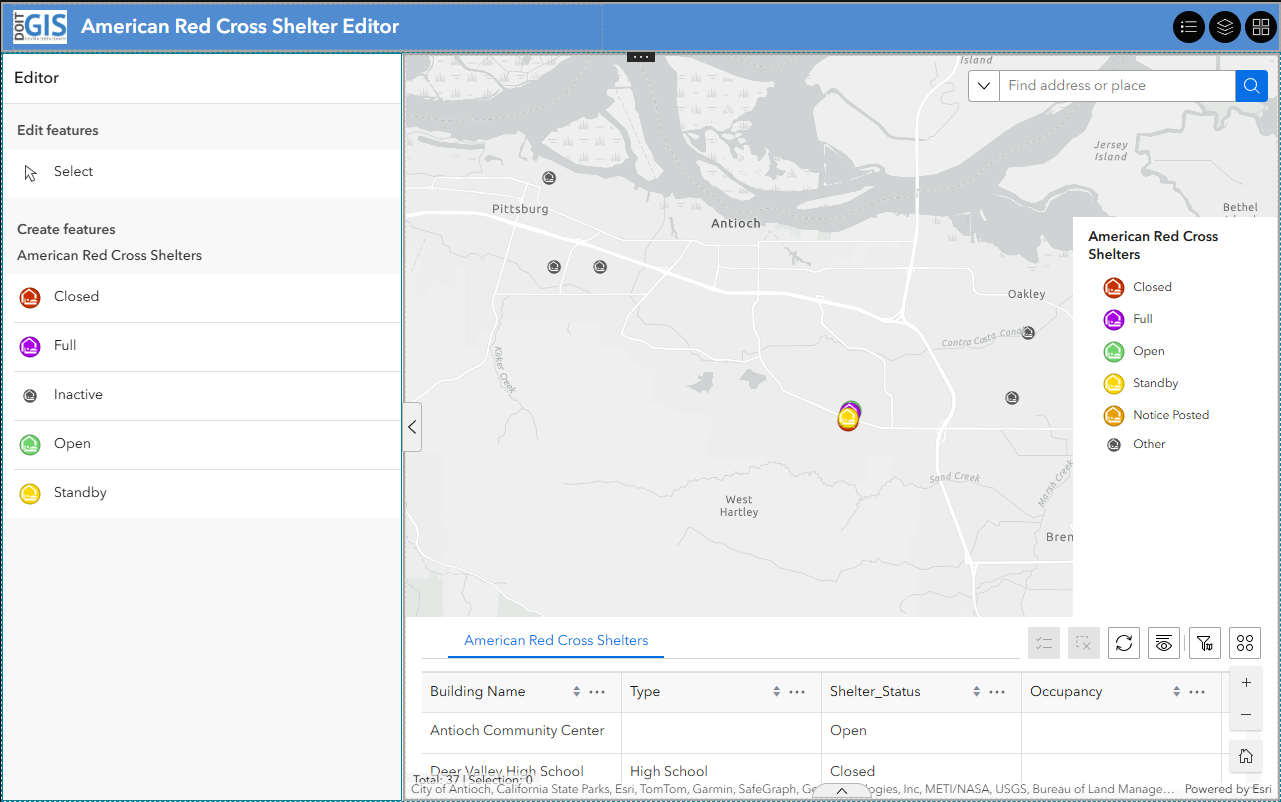The height and width of the screenshot is (802, 1281).
Task: Open the table actions four-circles button
Action: [1245, 643]
